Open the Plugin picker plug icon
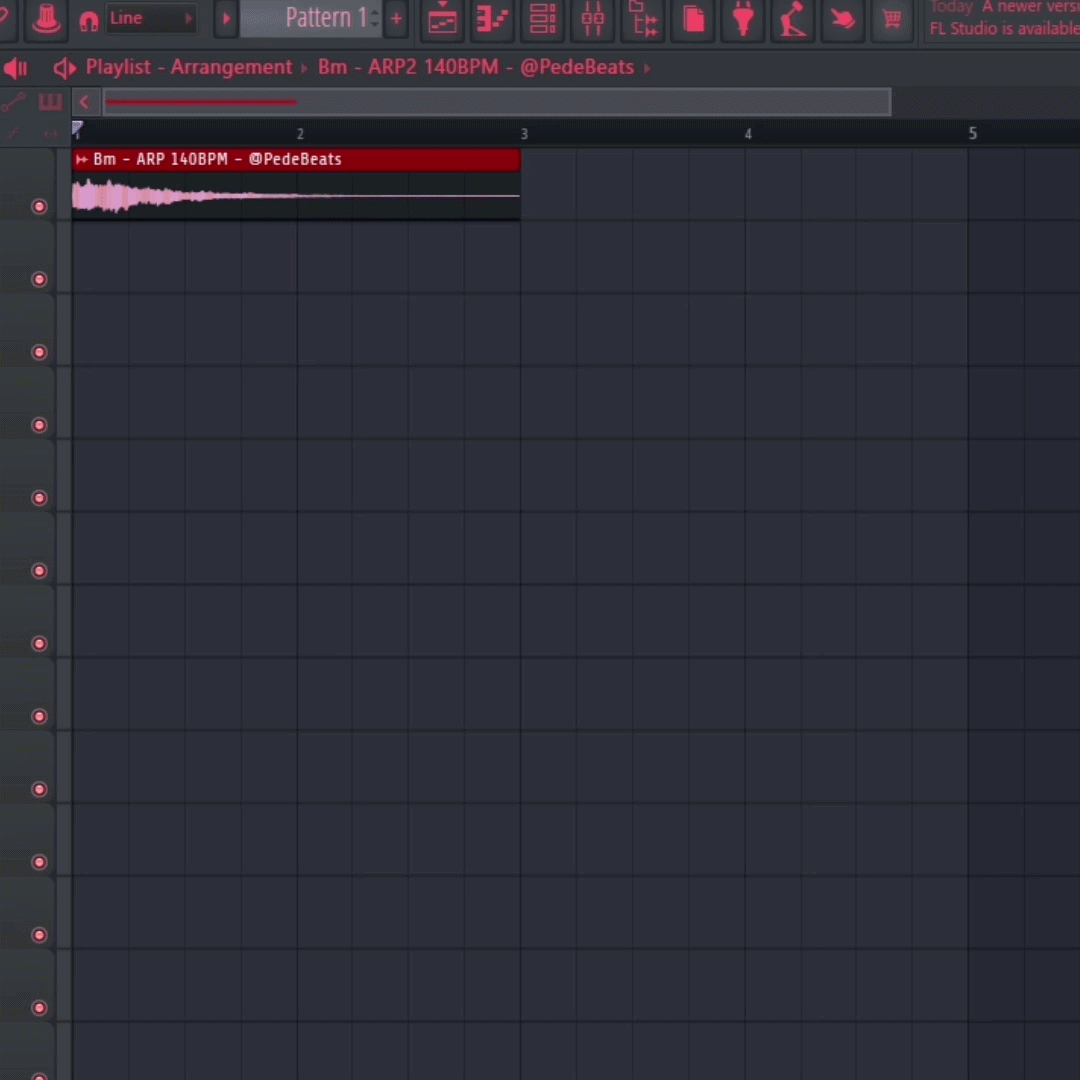This screenshot has height=1080, width=1080. pyautogui.click(x=743, y=19)
